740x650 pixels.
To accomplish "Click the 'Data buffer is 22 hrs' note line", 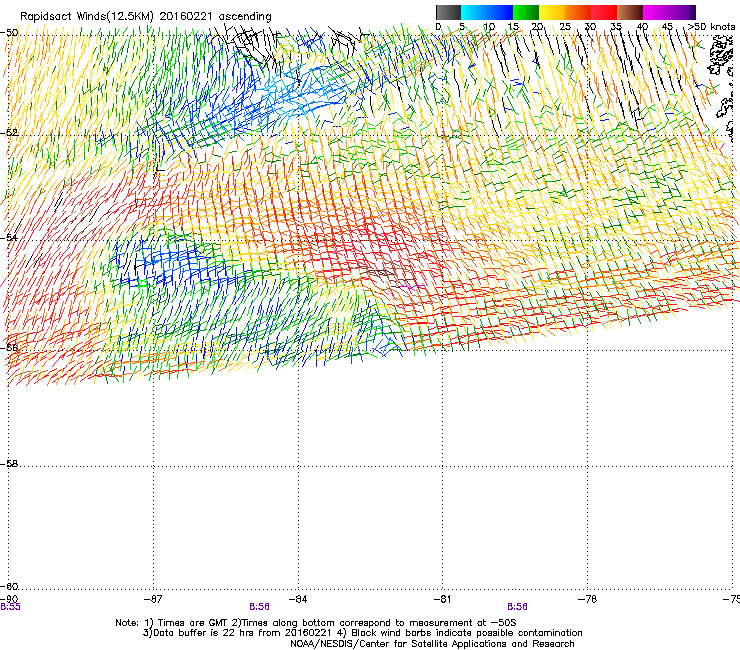I will [x=362, y=633].
